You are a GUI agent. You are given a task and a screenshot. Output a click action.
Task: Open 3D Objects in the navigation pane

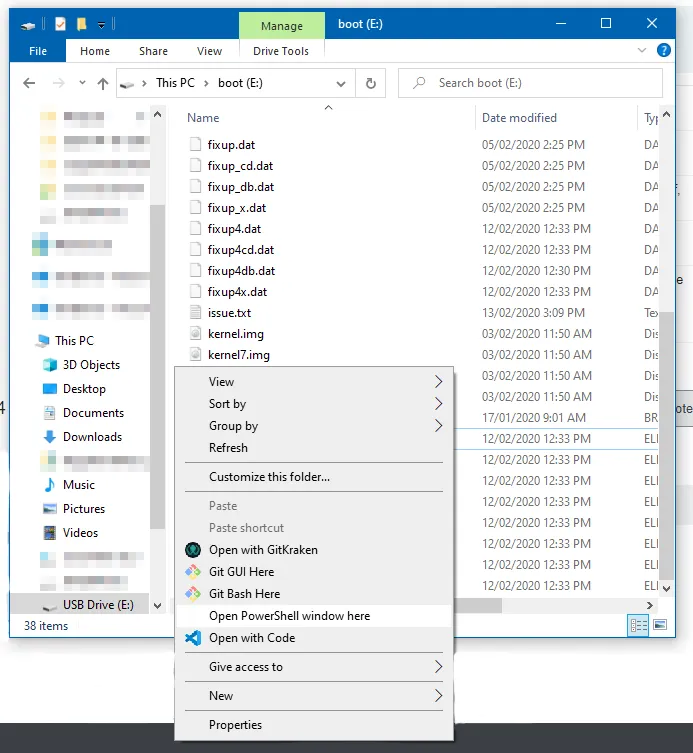[x=91, y=365]
